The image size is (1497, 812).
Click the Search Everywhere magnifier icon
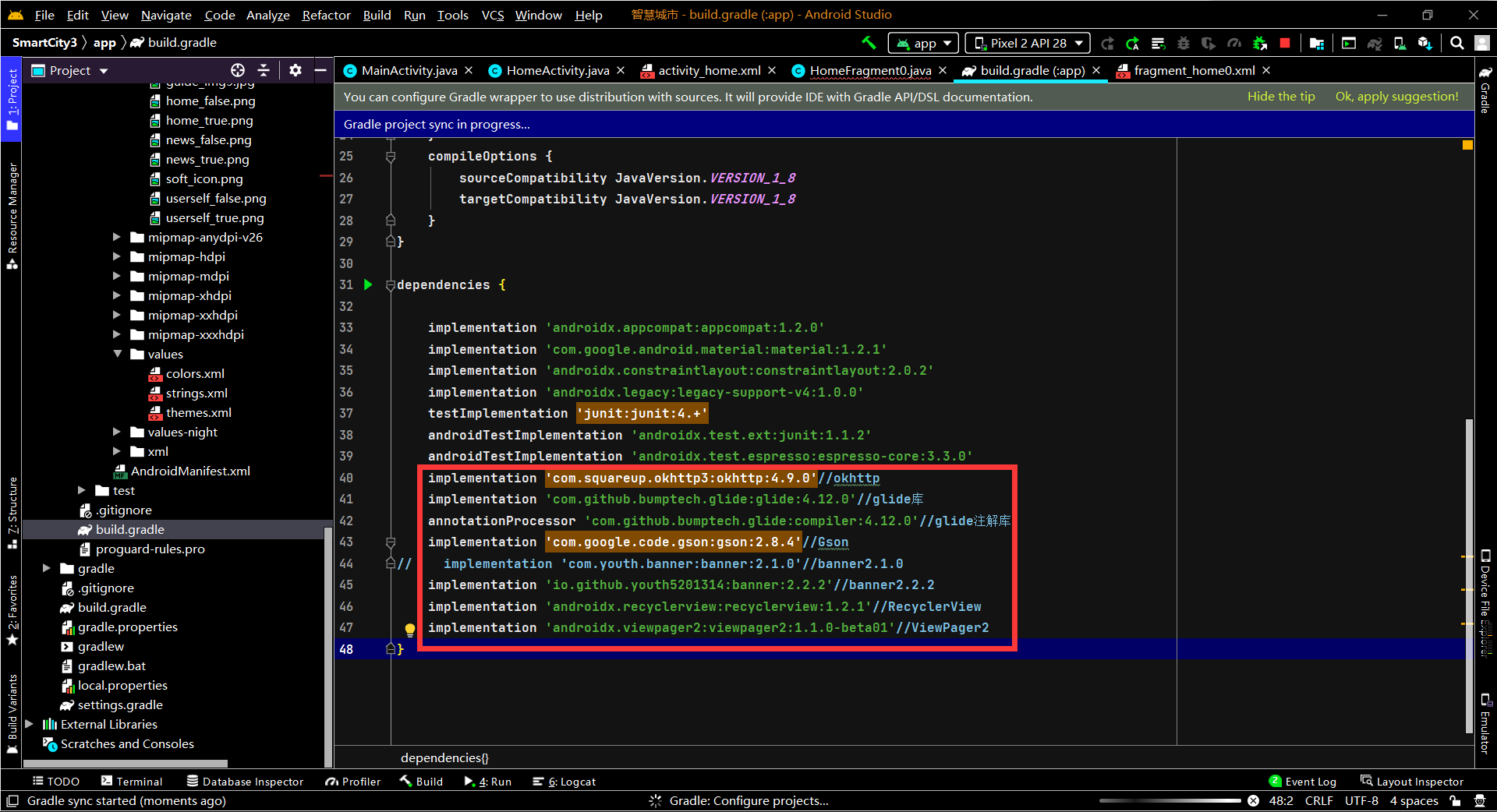[1456, 43]
